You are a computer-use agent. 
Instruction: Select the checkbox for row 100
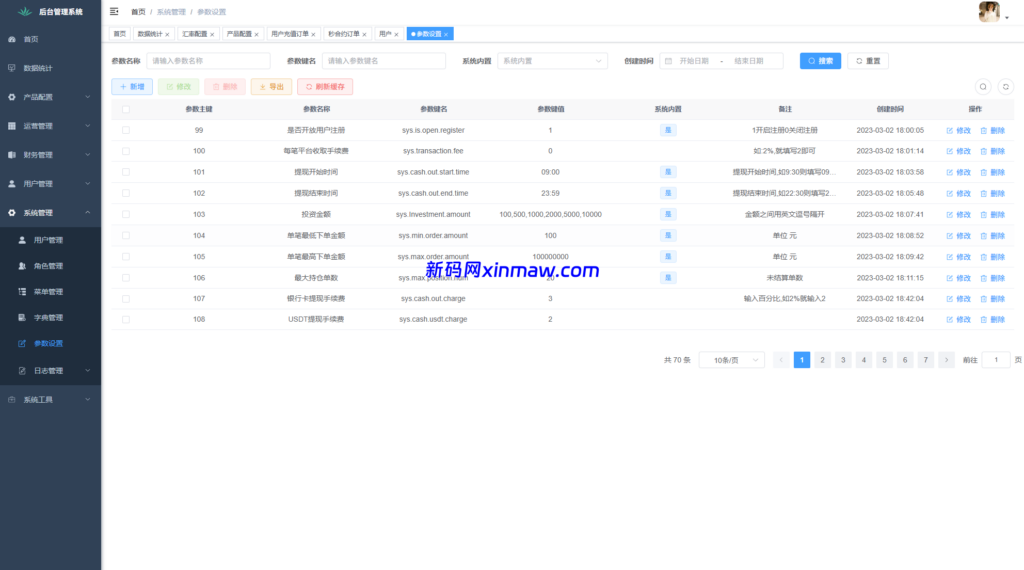click(x=126, y=151)
